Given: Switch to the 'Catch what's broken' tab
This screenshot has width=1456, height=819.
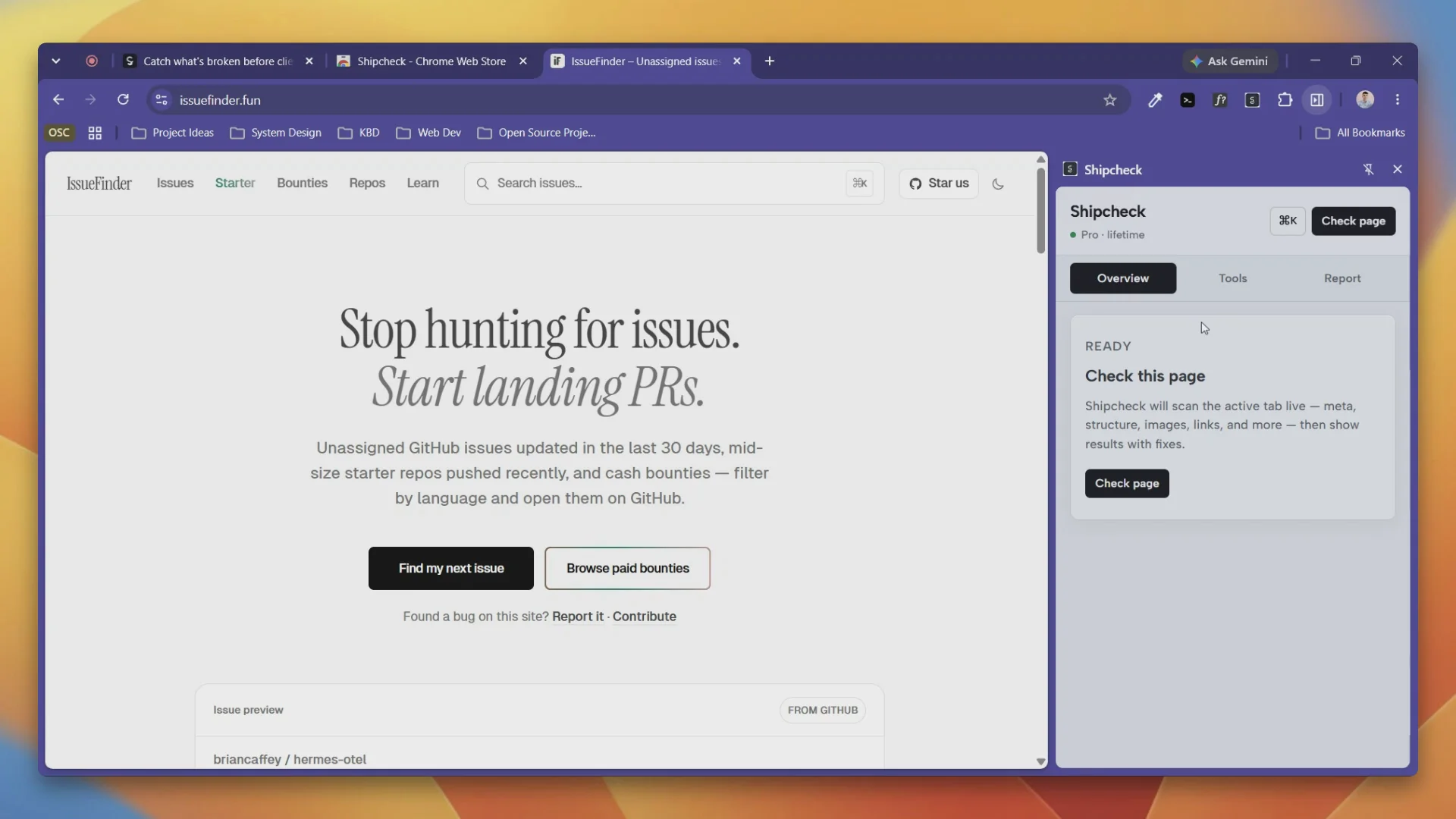Looking at the screenshot, I should tap(219, 61).
